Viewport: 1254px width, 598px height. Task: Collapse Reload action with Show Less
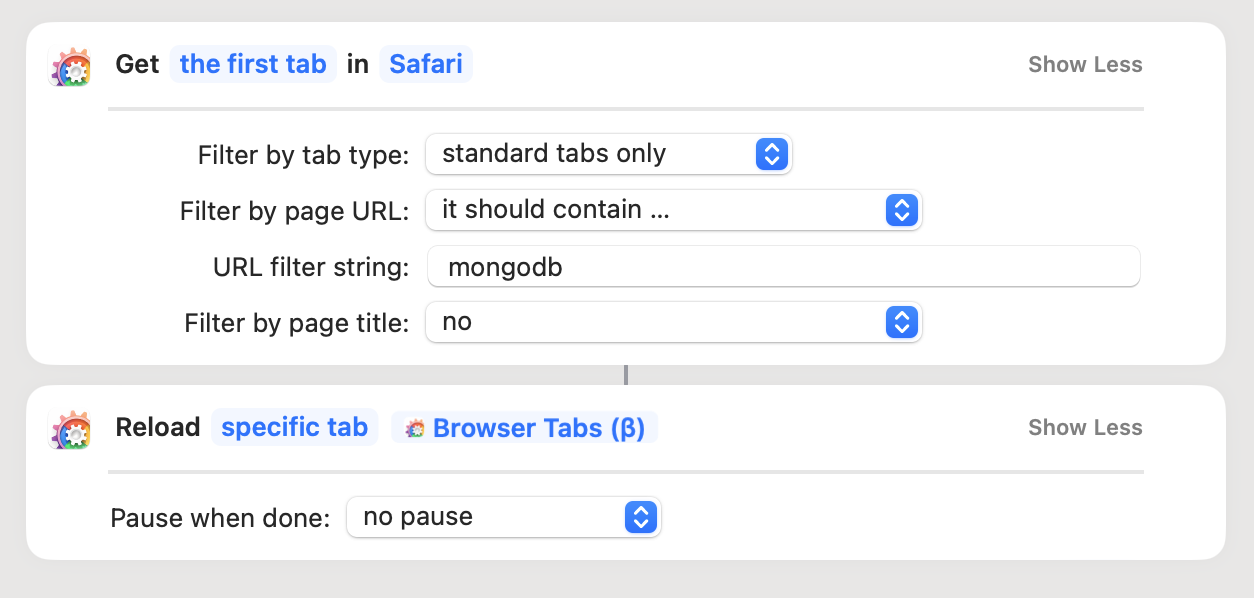pos(1085,428)
